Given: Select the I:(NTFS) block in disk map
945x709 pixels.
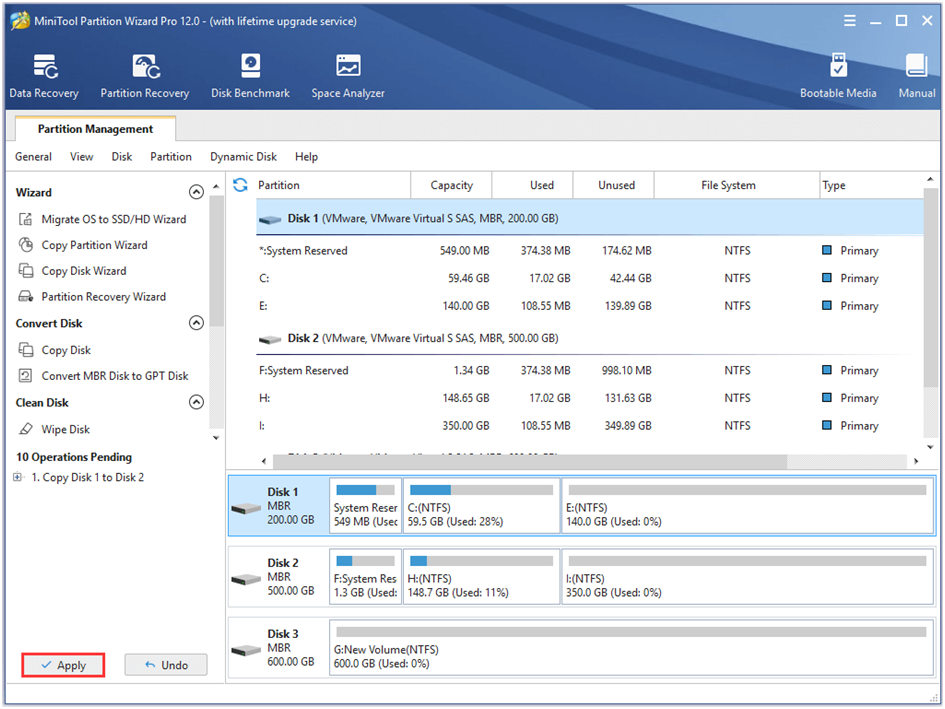Looking at the screenshot, I should [x=747, y=576].
